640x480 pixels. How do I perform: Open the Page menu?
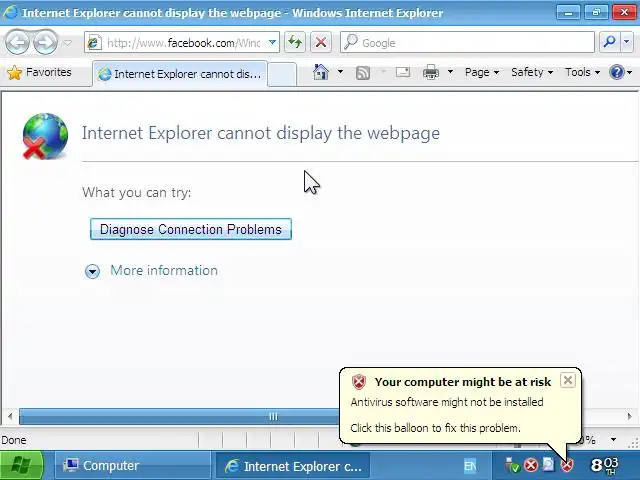(x=482, y=72)
